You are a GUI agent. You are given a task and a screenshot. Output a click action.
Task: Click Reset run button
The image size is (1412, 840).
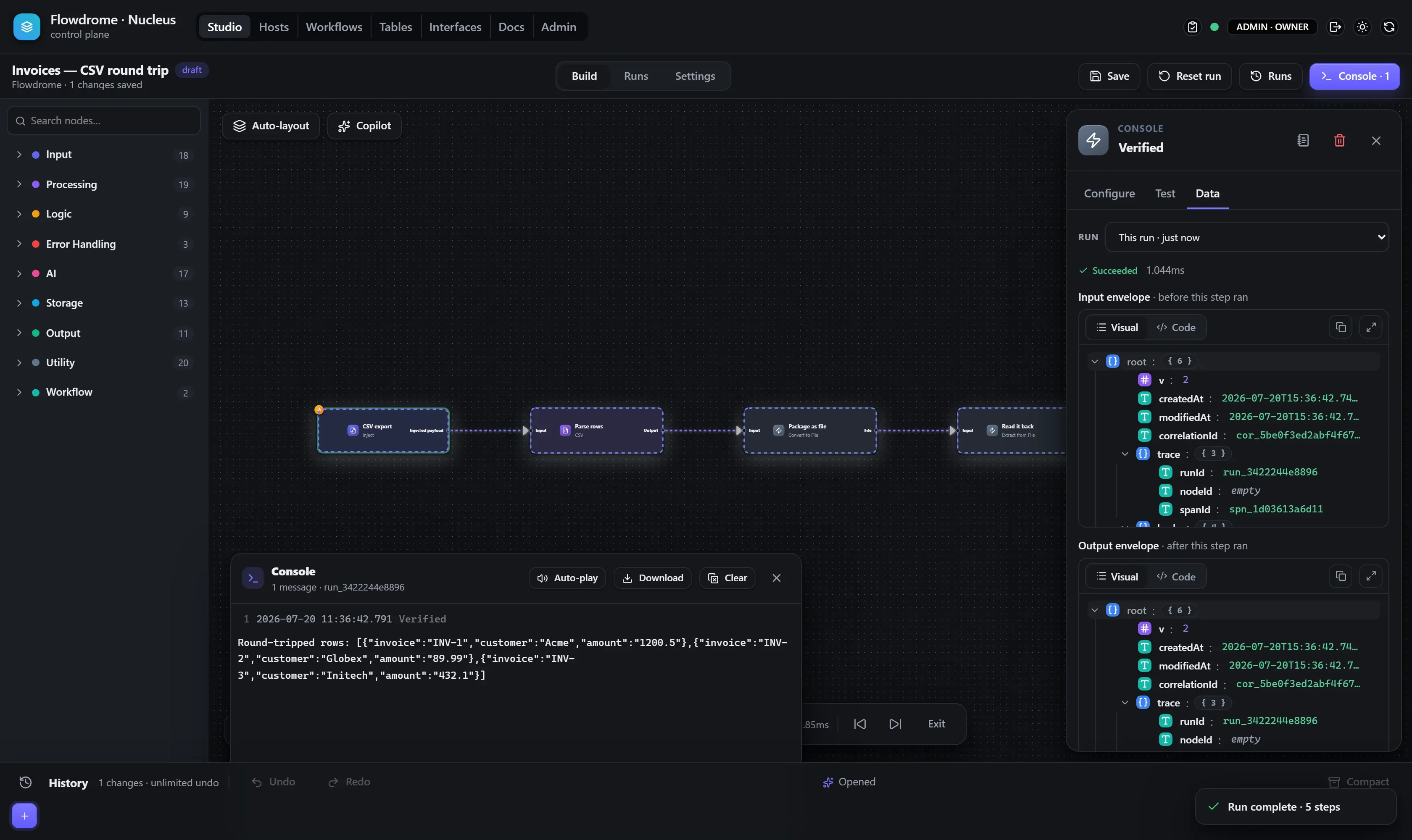pyautogui.click(x=1189, y=76)
